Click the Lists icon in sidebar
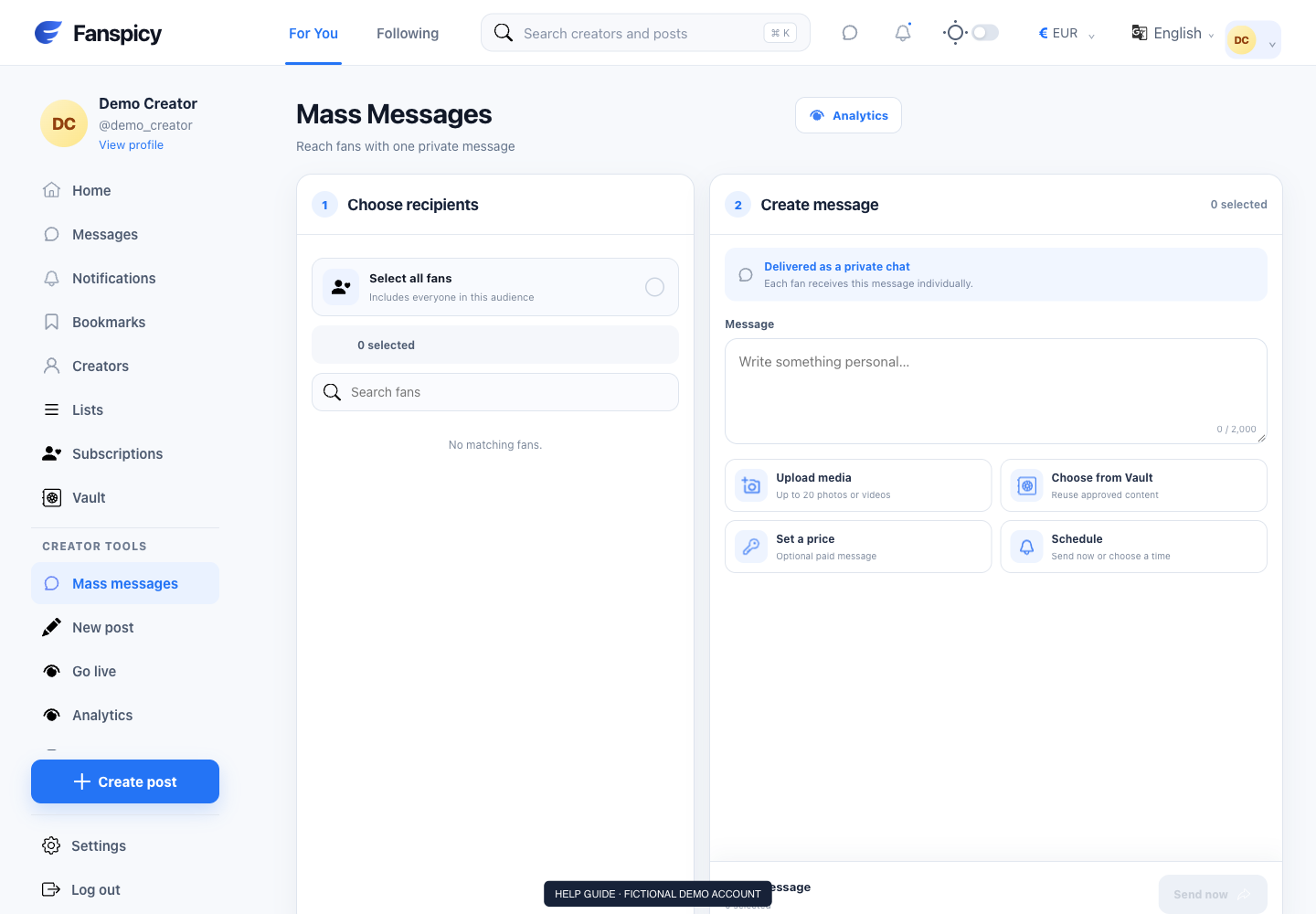Viewport: 1316px width, 914px height. 52,409
